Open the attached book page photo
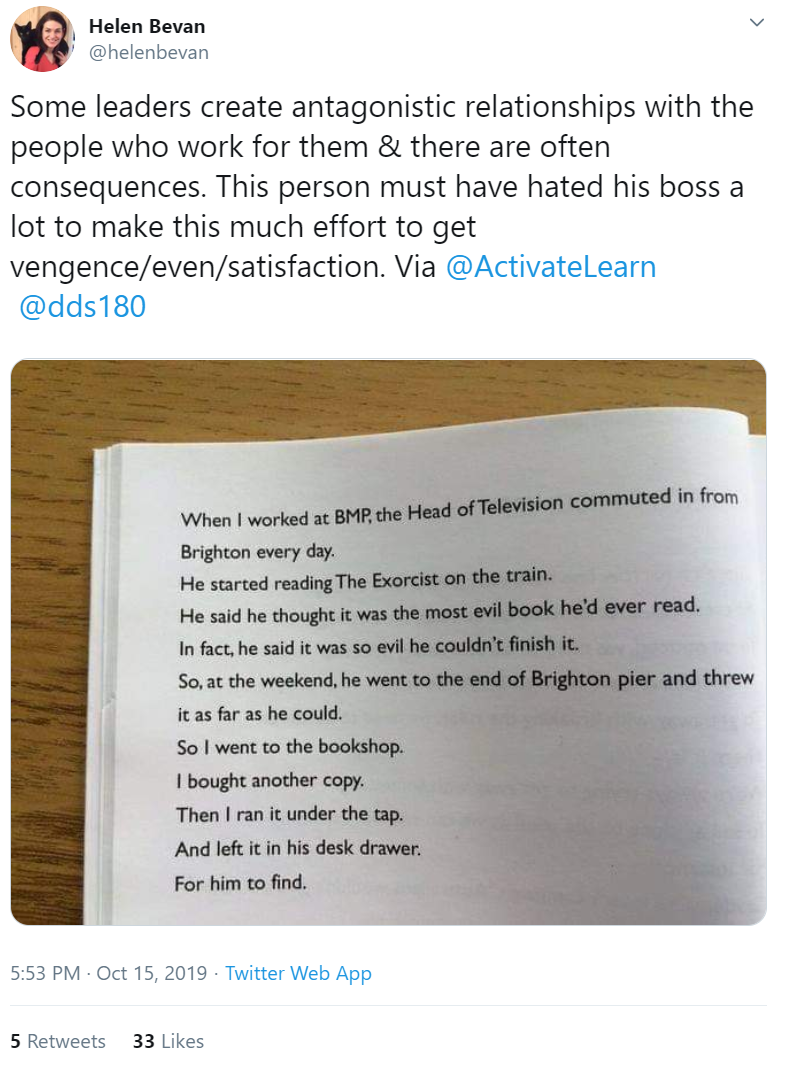The image size is (785, 1068). tap(389, 642)
